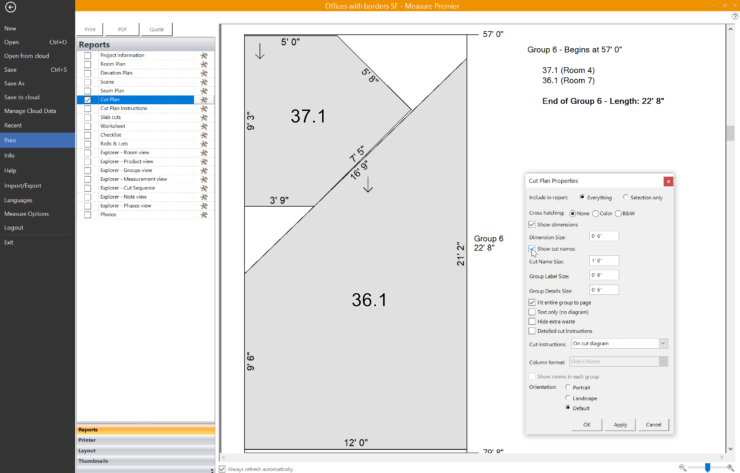
Task: Go back using the circled arrow icon
Action: tap(10, 7)
